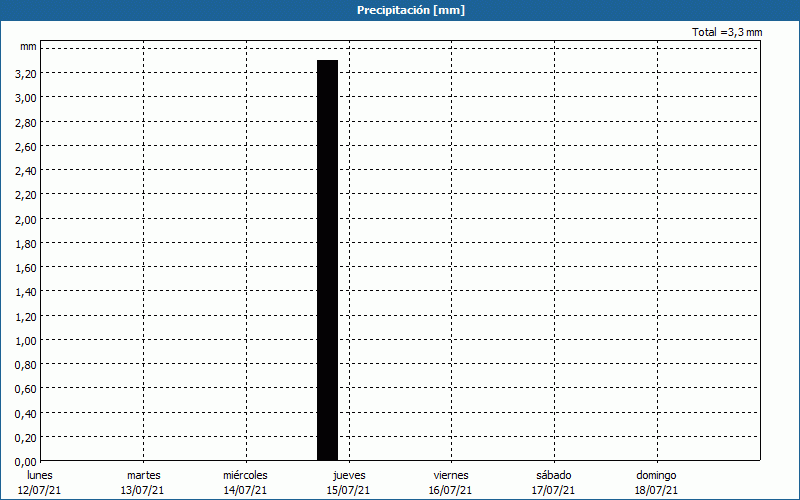The width and height of the screenshot is (800, 500).
Task: Select the domingo day label
Action: 657,475
